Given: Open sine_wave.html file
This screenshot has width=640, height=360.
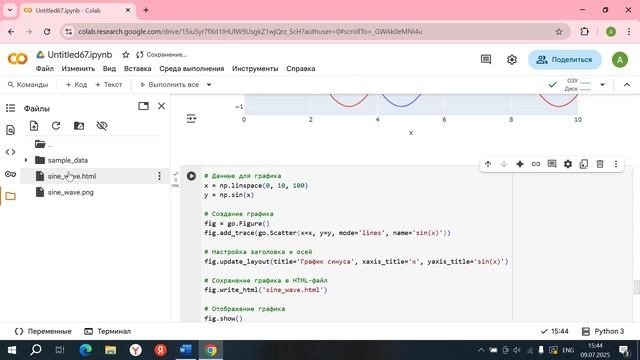Looking at the screenshot, I should [72, 176].
